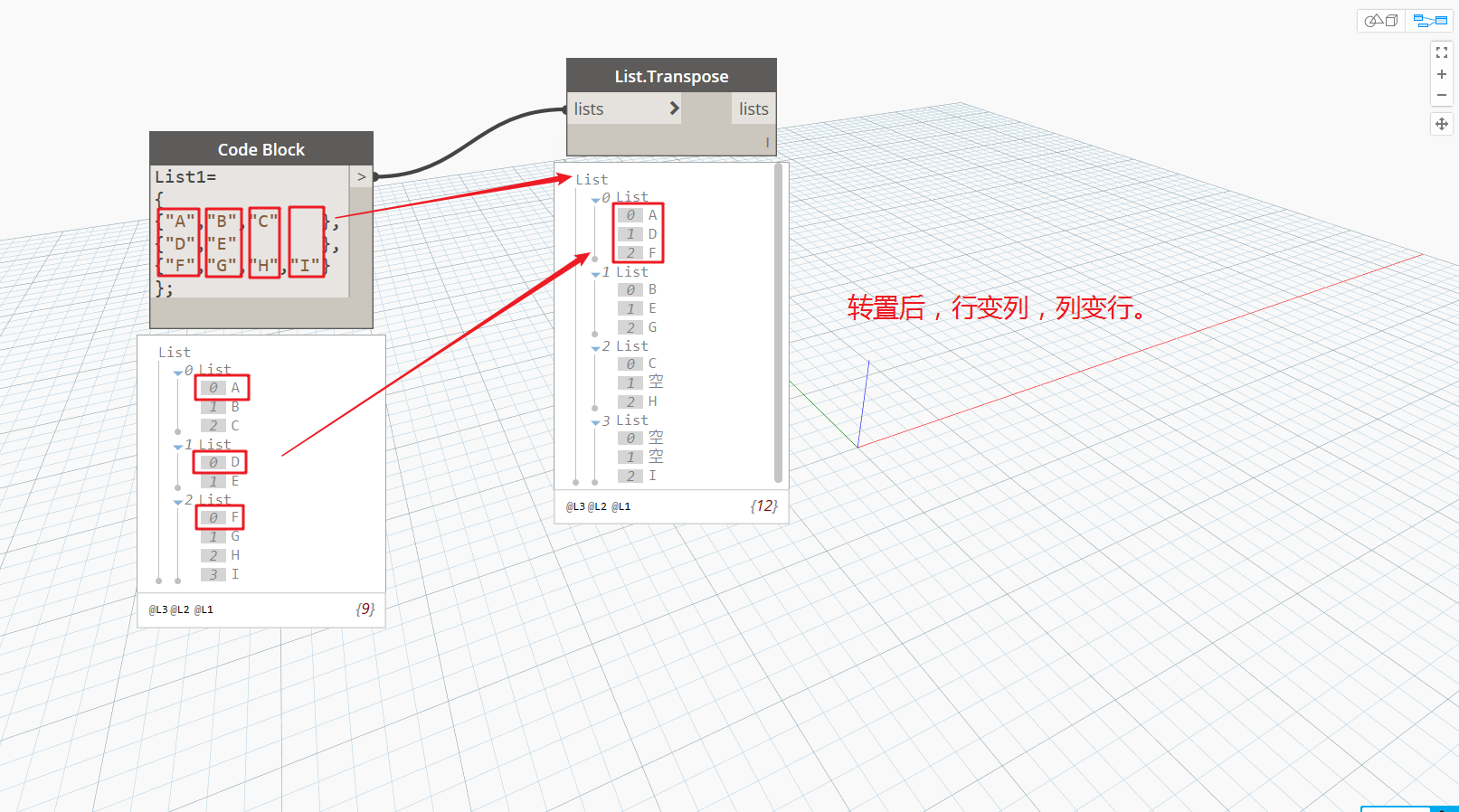Collapse the 0 List in Transpose preview

coord(595,200)
